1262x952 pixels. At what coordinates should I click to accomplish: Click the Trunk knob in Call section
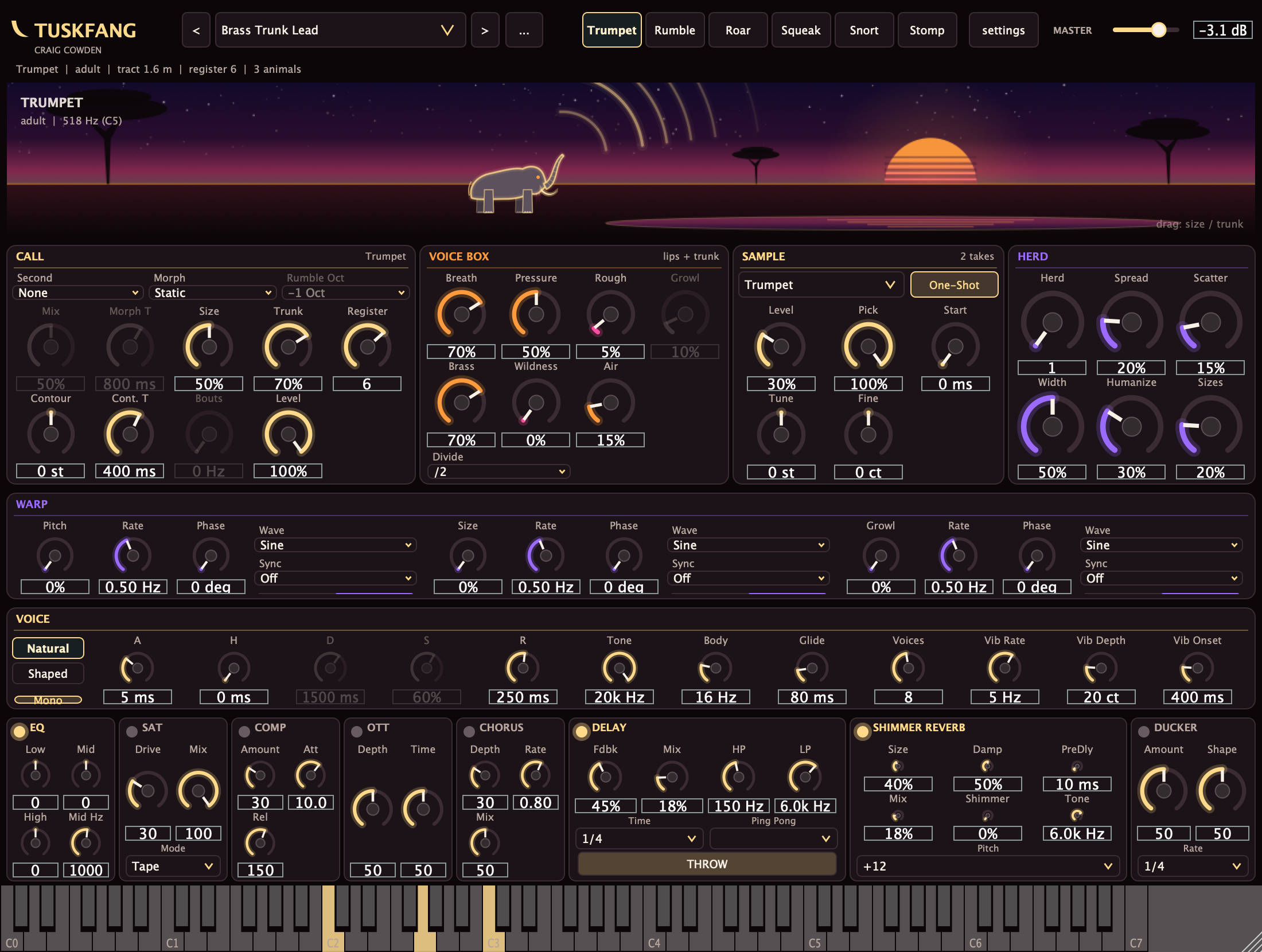[288, 346]
